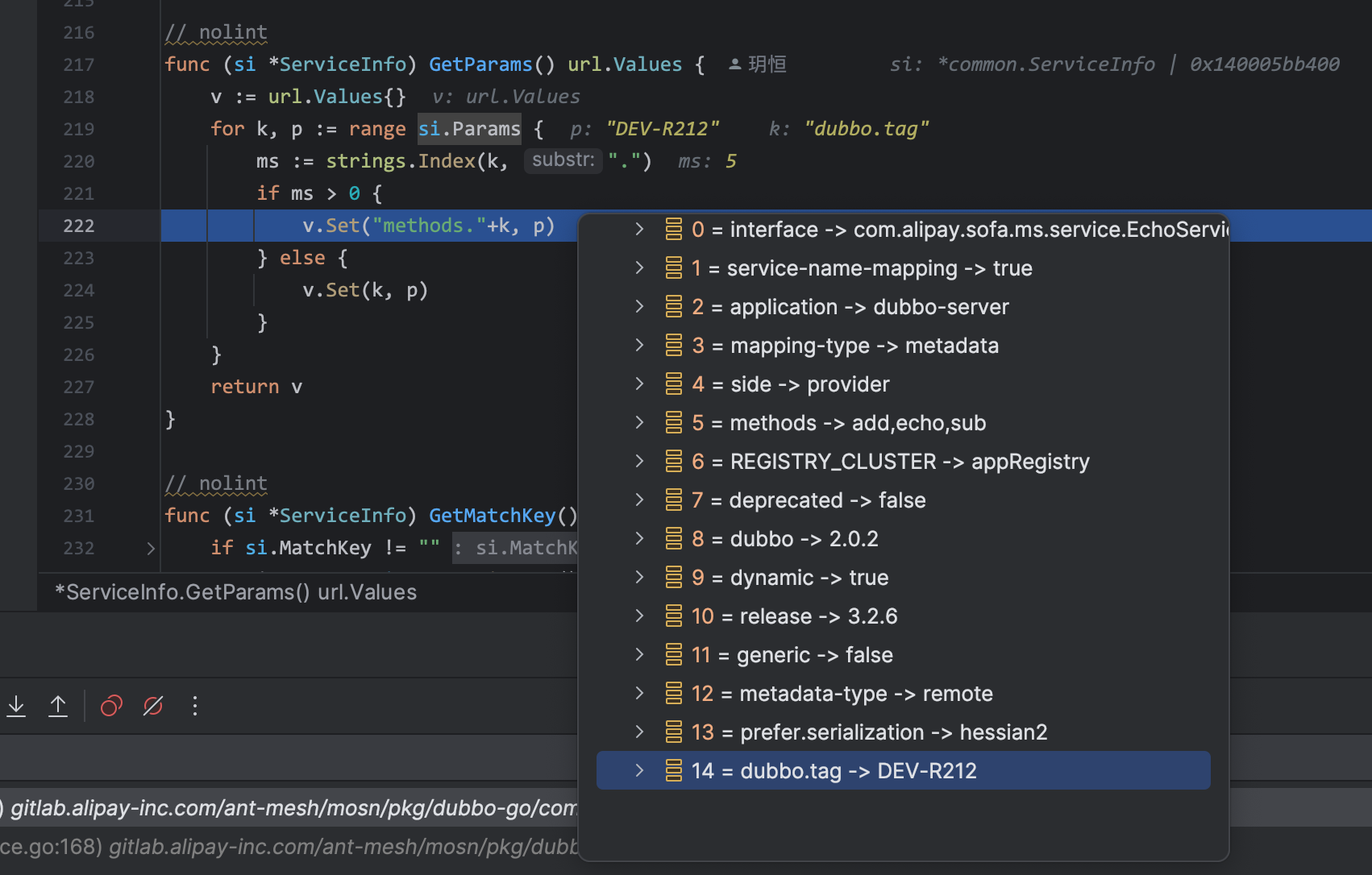The height and width of the screenshot is (875, 1372).
Task: Expand entry 2 application dubbo-server
Action: (x=639, y=307)
